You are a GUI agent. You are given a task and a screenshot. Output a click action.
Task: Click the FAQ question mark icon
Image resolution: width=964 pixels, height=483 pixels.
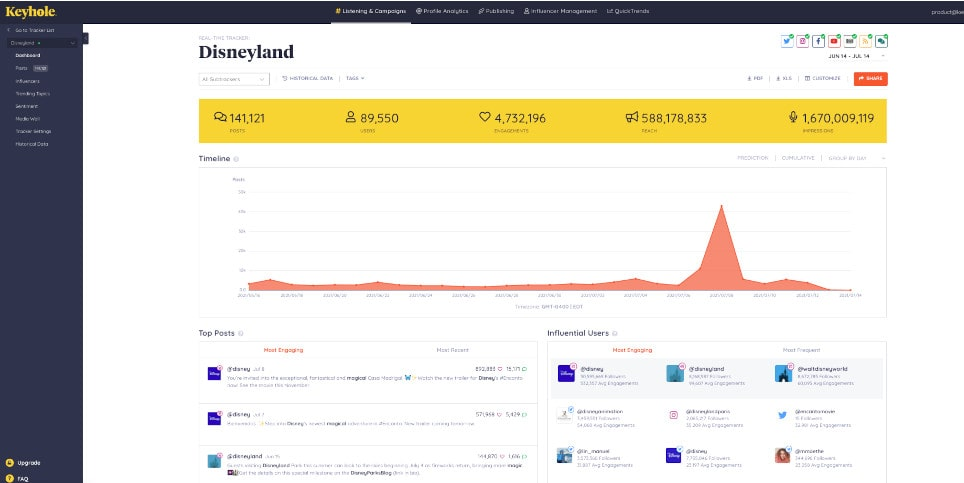click(9, 479)
